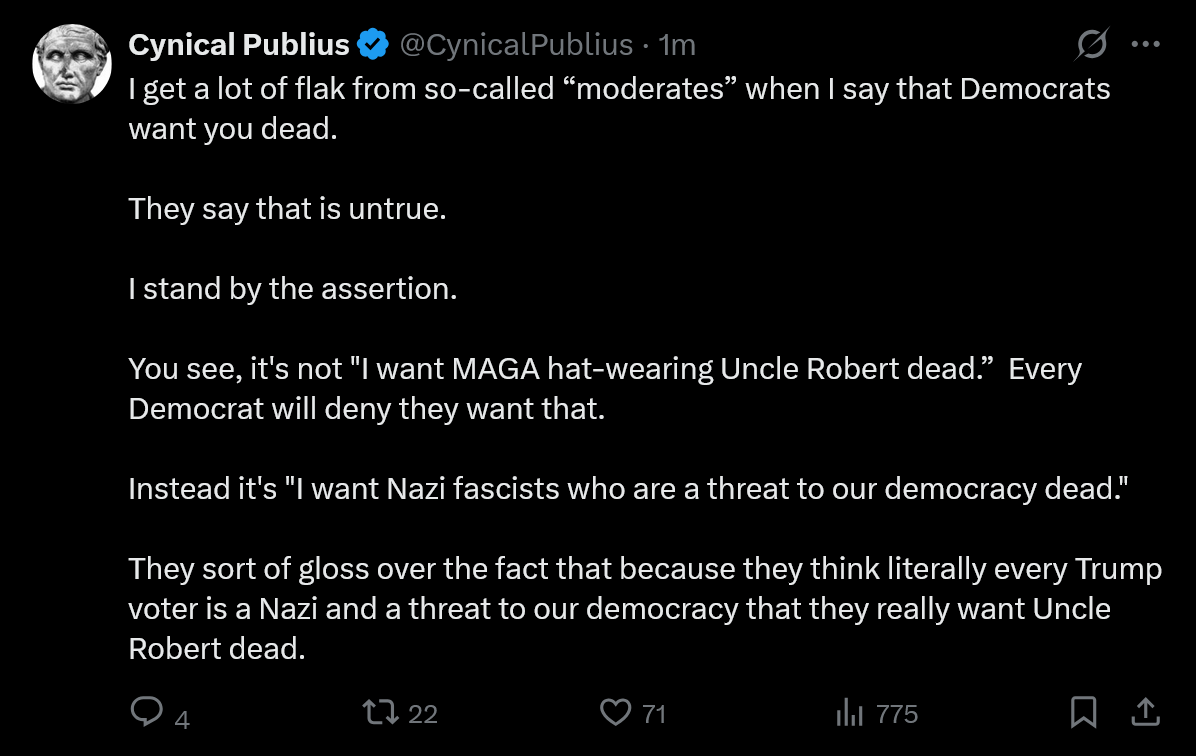Screen dimensions: 1196x756
Task: Bookmark this post by Cynical Publius
Action: tap(1083, 713)
